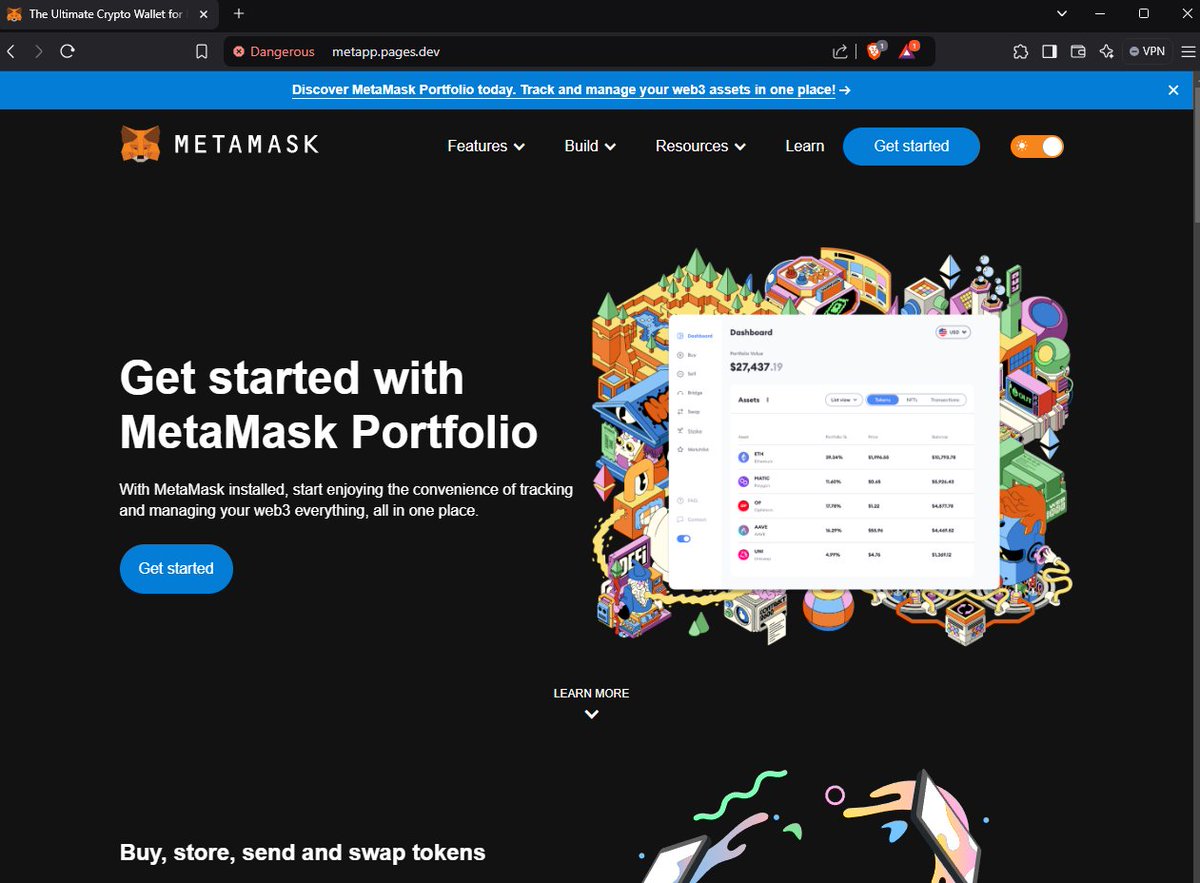Open the tab search chevron in title bar
The height and width of the screenshot is (883, 1200).
coord(1062,13)
